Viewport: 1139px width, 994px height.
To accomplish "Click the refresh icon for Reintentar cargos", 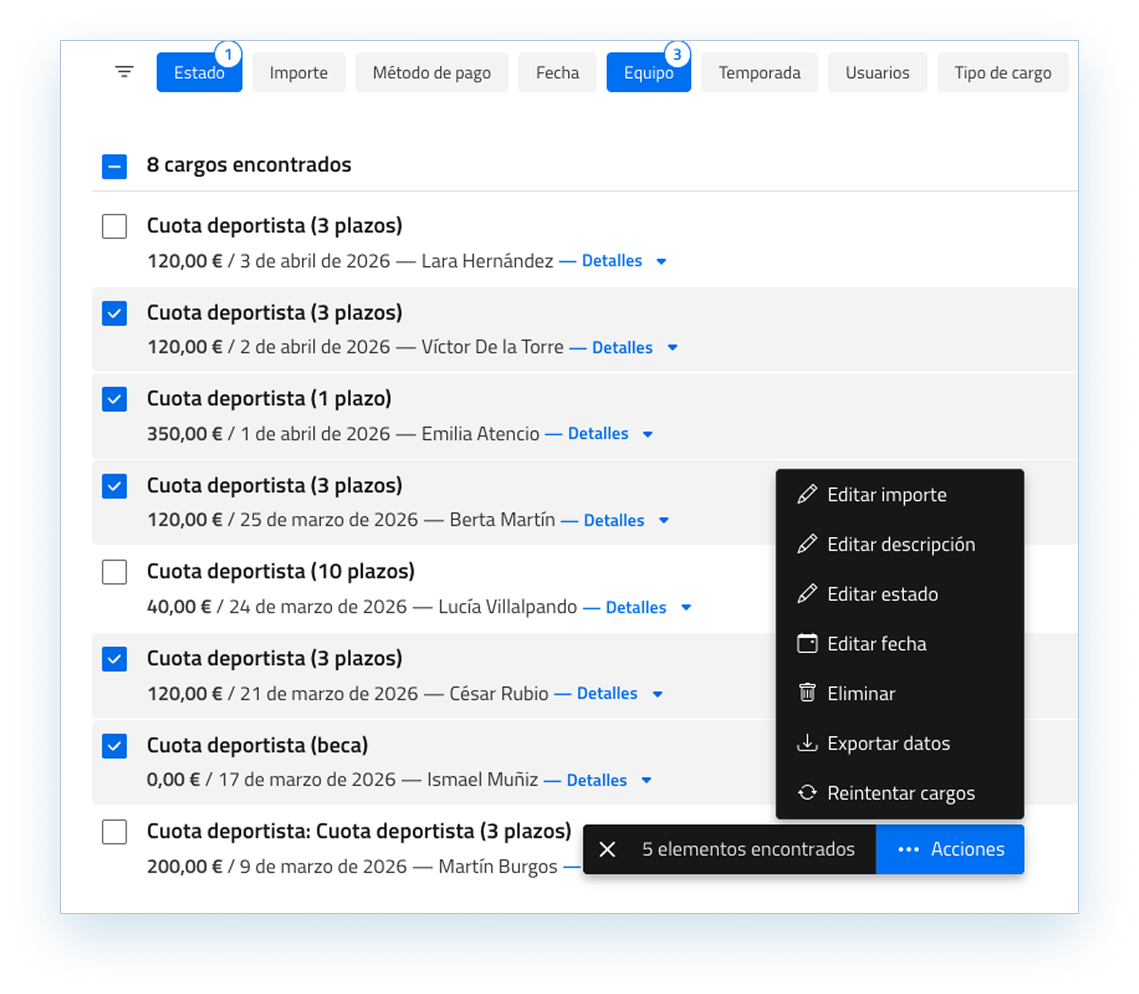I will click(806, 793).
